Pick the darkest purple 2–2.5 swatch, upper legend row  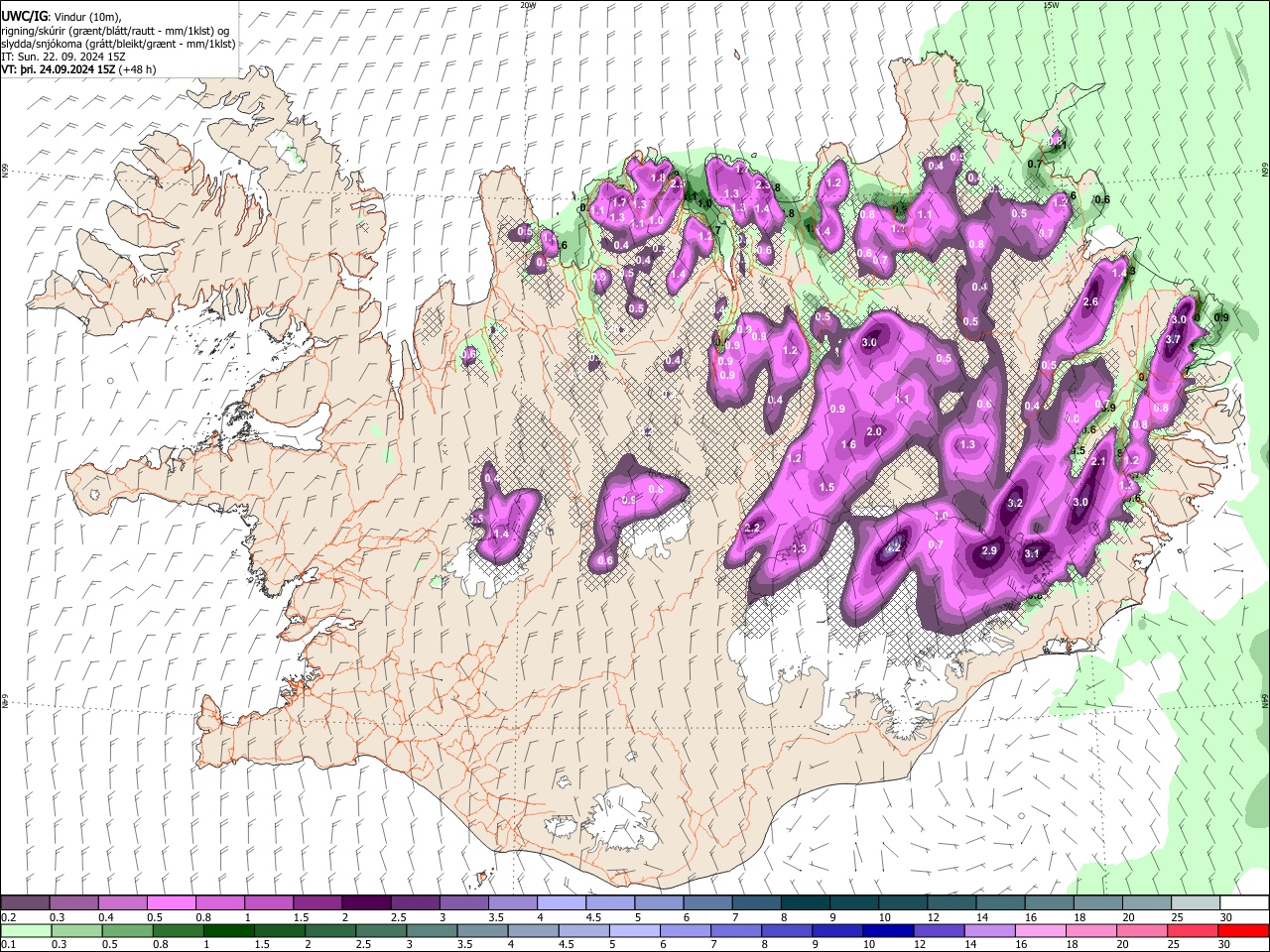pyautogui.click(x=365, y=903)
